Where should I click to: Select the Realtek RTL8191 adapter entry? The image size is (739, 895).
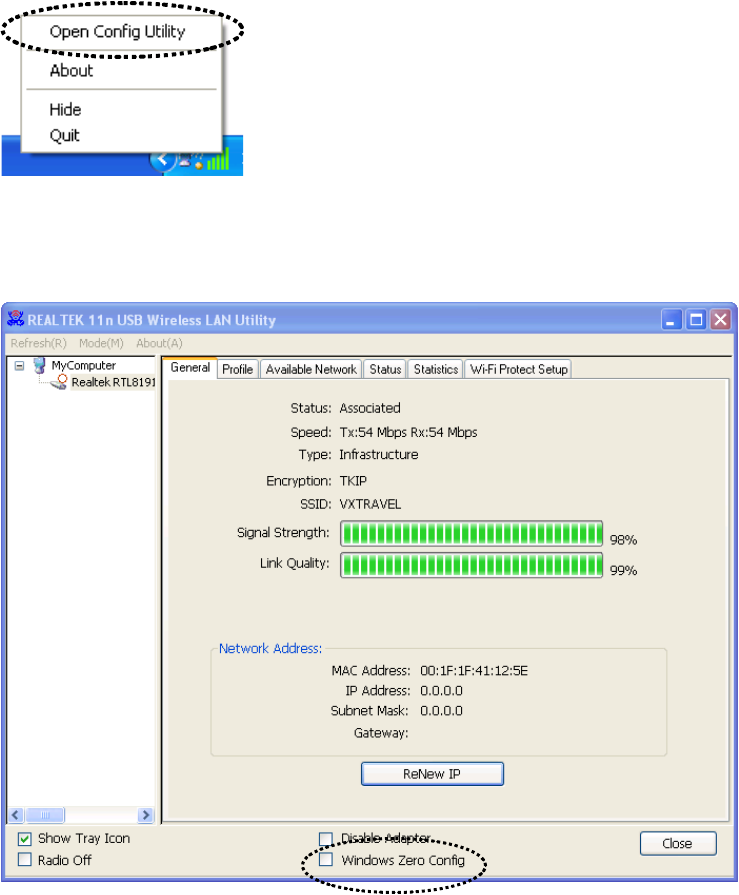(113, 382)
